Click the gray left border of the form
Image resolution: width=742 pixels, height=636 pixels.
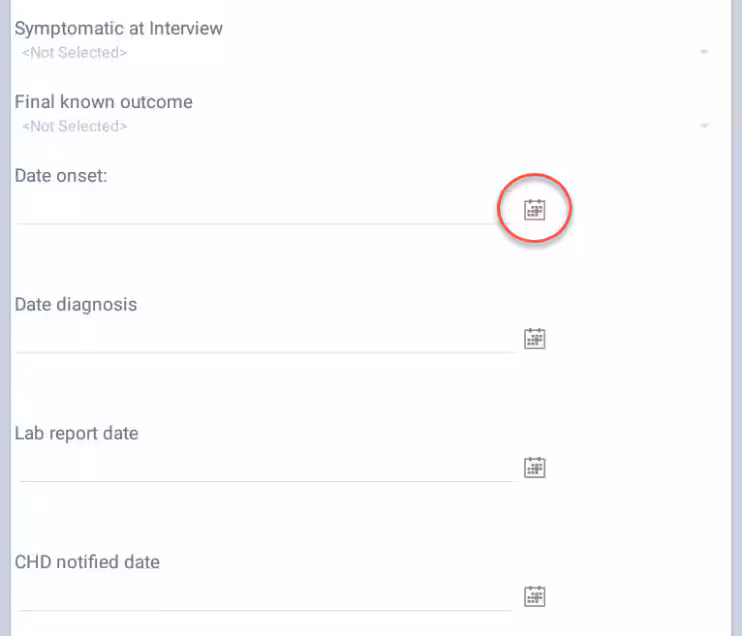(4, 318)
